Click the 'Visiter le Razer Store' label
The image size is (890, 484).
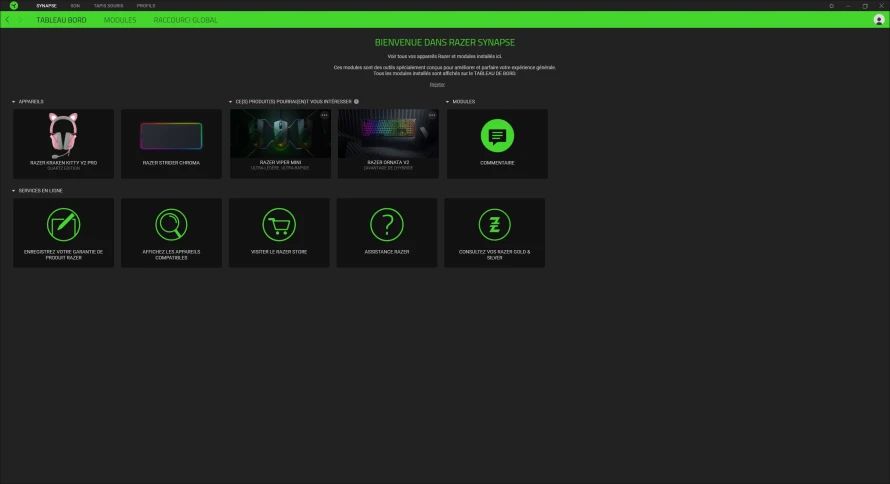tap(279, 252)
